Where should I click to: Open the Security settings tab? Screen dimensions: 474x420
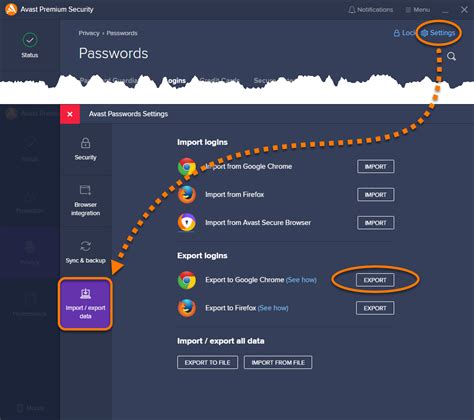(86, 149)
